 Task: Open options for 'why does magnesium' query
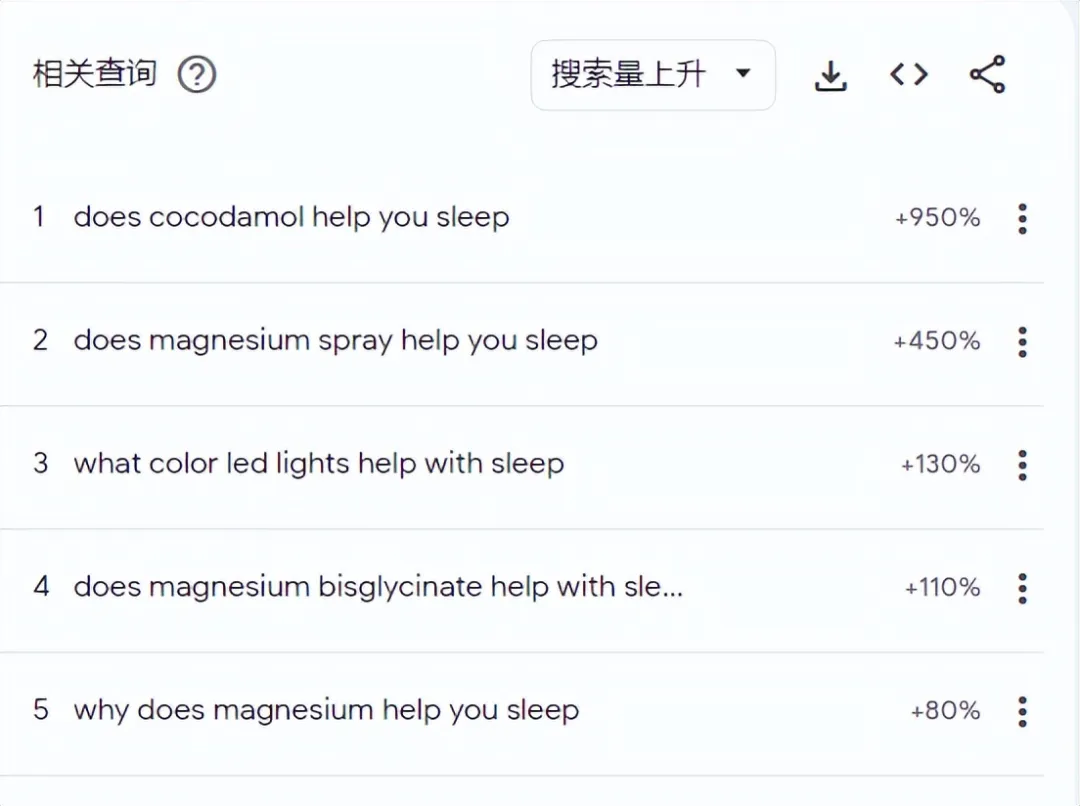(x=1022, y=711)
